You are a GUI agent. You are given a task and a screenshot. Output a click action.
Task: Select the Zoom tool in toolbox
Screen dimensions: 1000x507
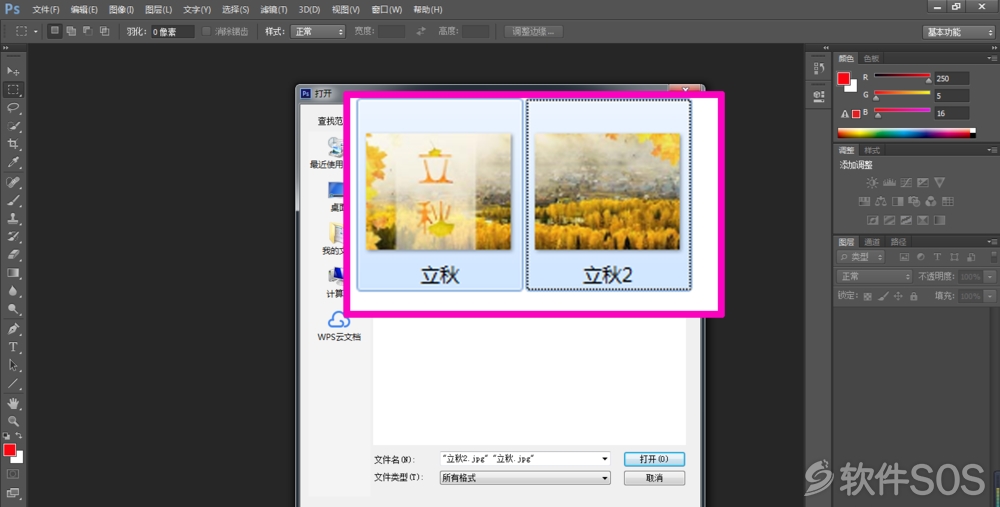coord(13,421)
